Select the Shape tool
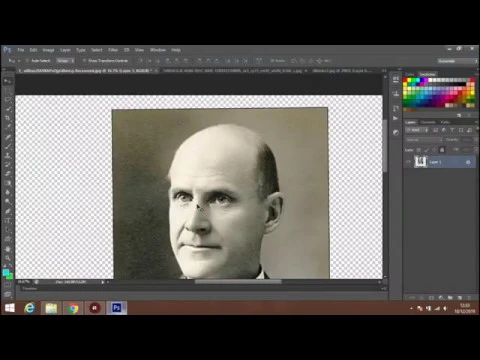 coord(8,239)
